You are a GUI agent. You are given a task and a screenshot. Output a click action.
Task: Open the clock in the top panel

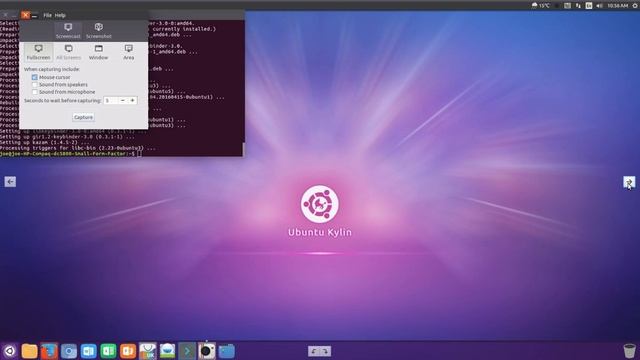(x=617, y=5)
